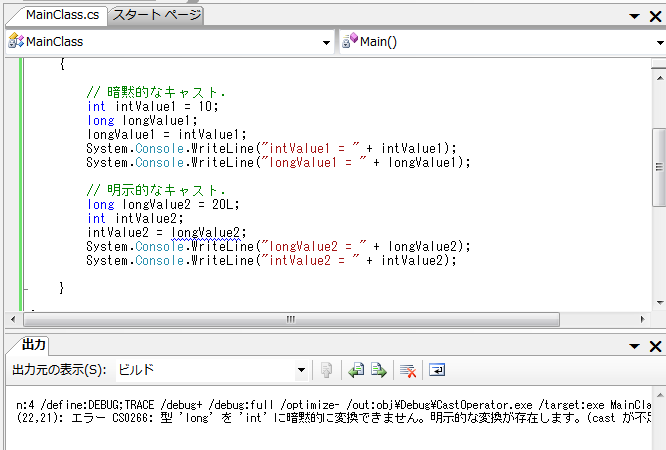Click the 出力元の表示(S): label
Image resolution: width=666 pixels, height=450 pixels.
coord(59,370)
